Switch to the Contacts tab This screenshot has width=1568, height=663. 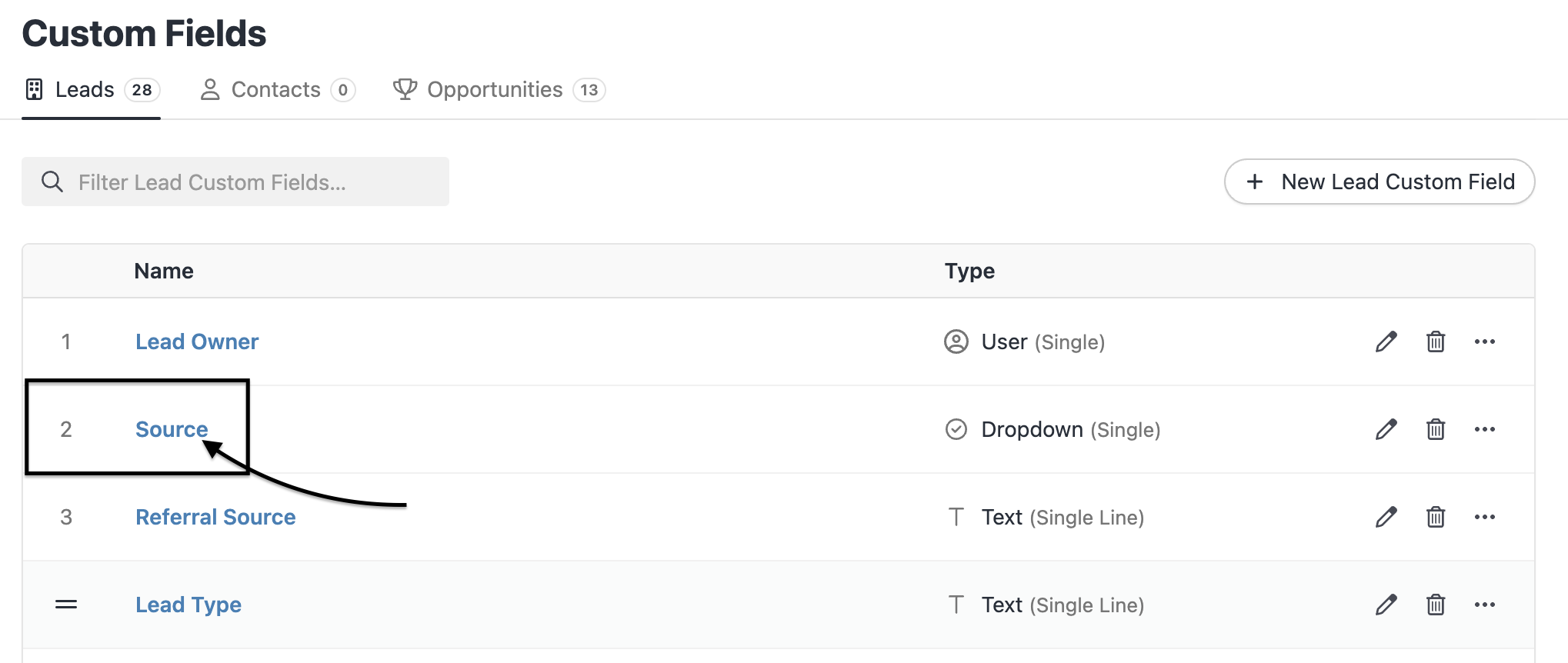(x=276, y=90)
